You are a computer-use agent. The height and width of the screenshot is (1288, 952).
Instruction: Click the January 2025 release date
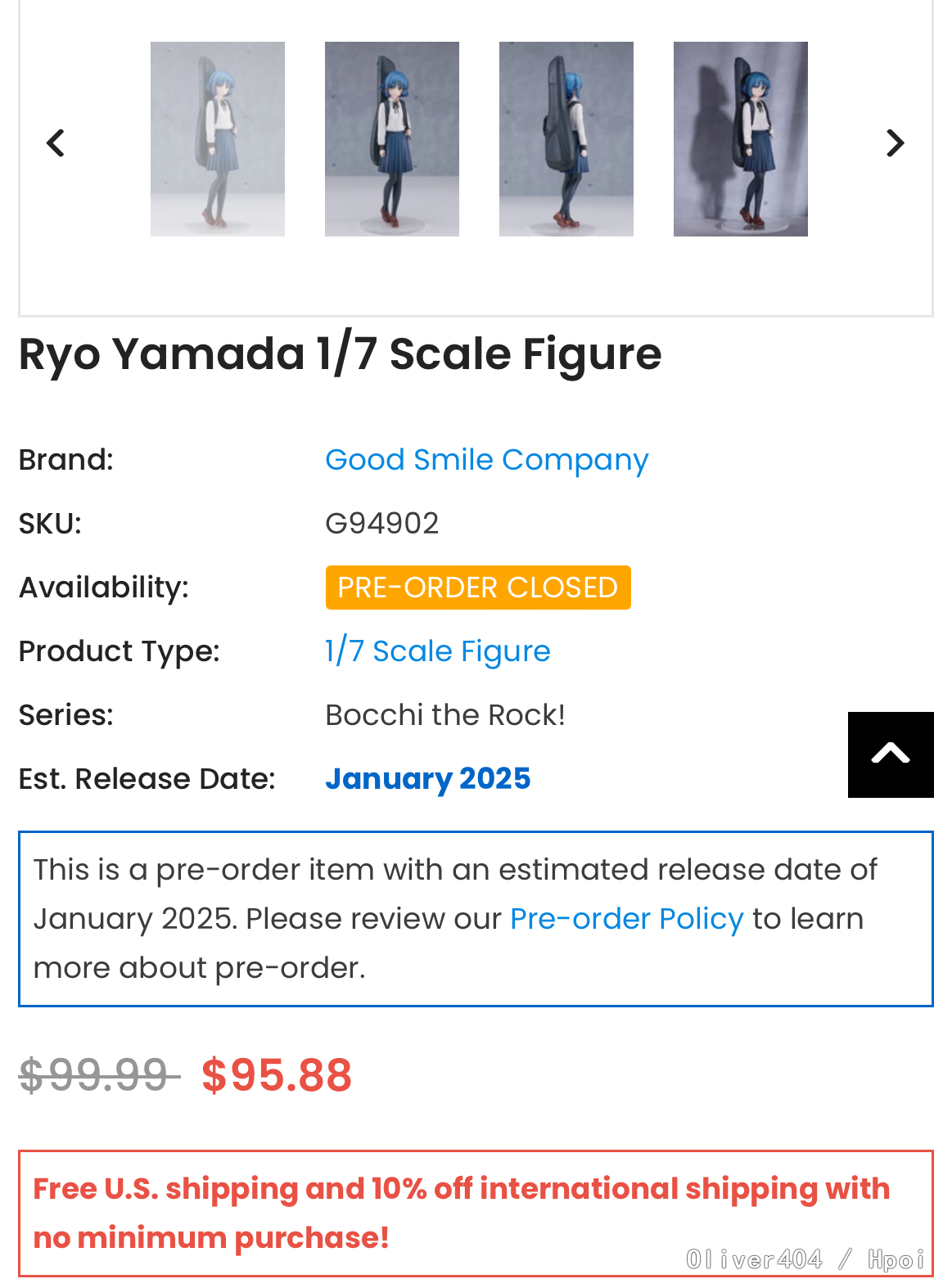[428, 779]
